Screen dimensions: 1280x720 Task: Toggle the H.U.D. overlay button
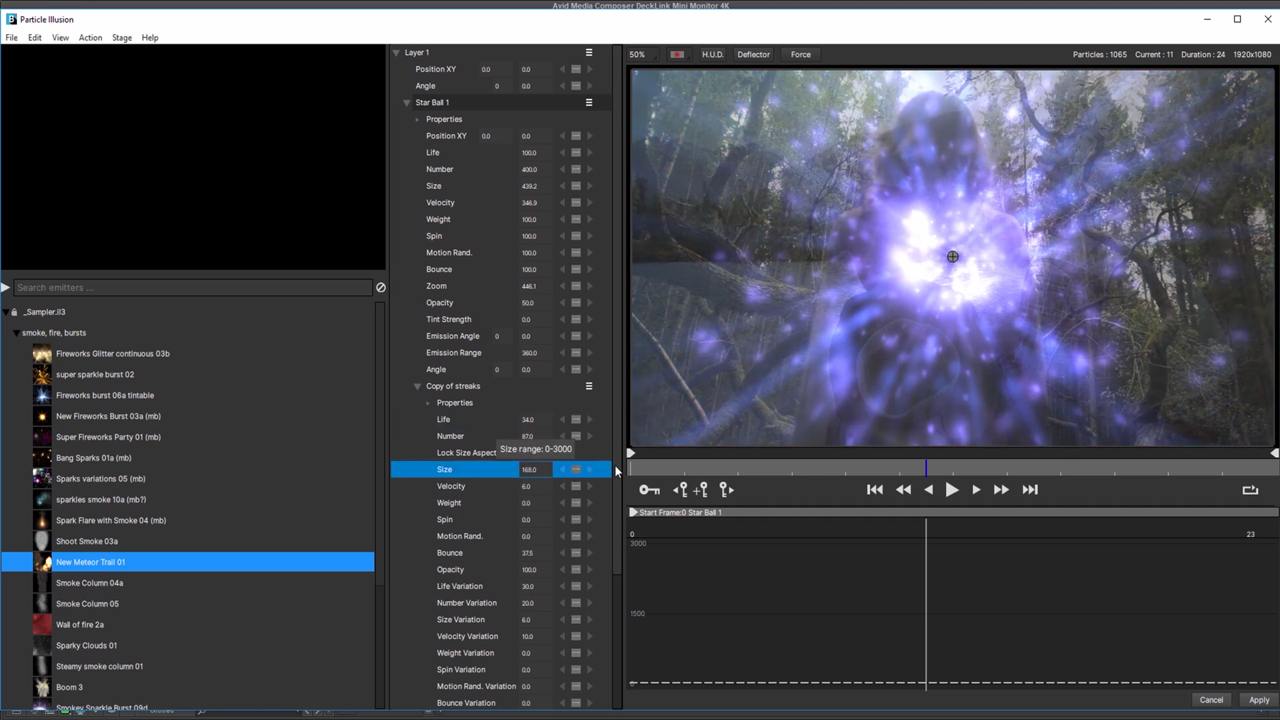(x=712, y=55)
